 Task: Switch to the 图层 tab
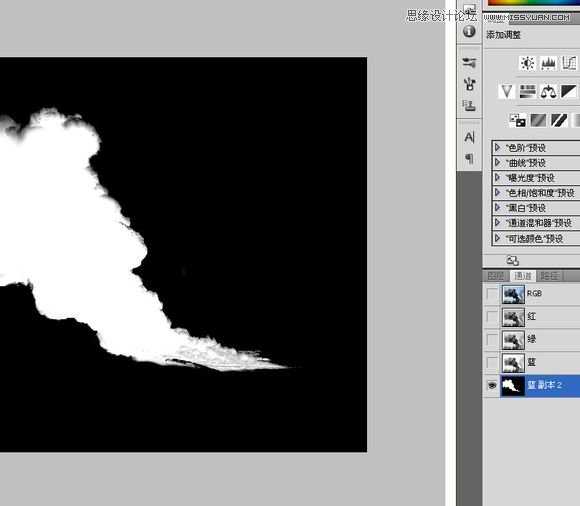(x=496, y=276)
